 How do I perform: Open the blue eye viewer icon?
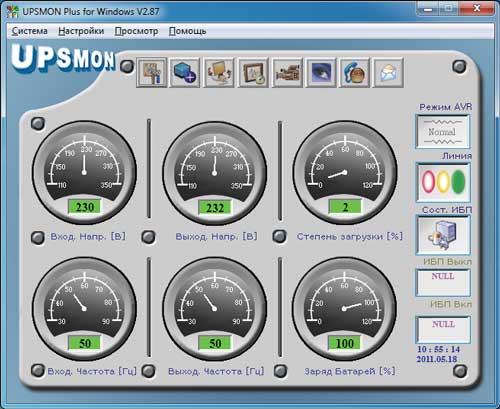[x=321, y=73]
